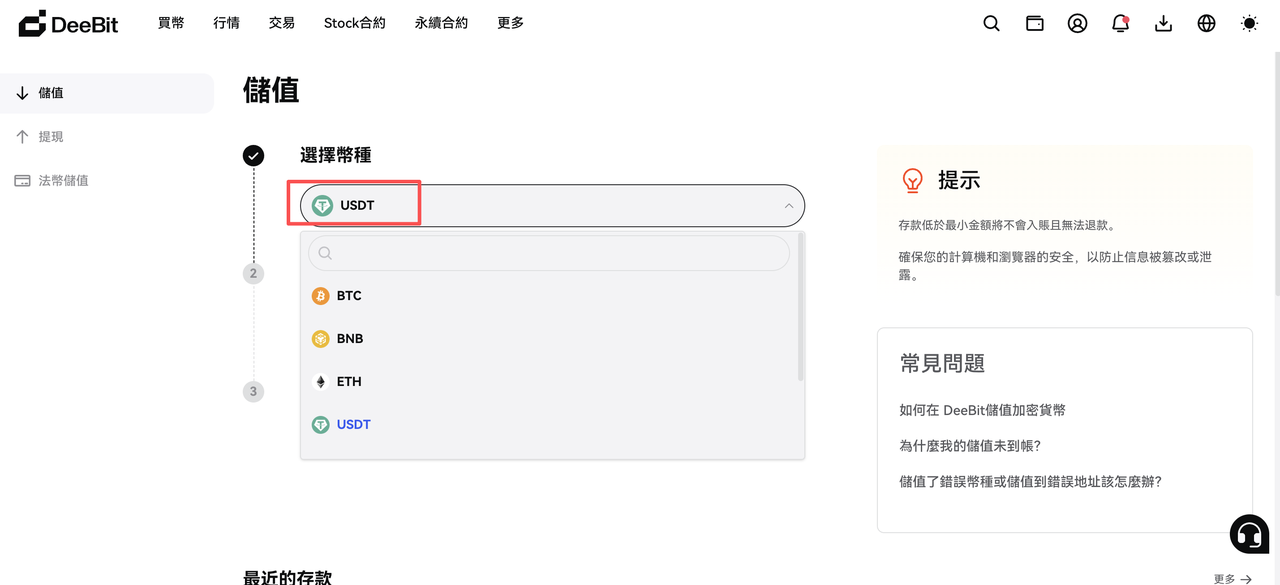
Task: Open the wallet icon in header
Action: point(1035,23)
